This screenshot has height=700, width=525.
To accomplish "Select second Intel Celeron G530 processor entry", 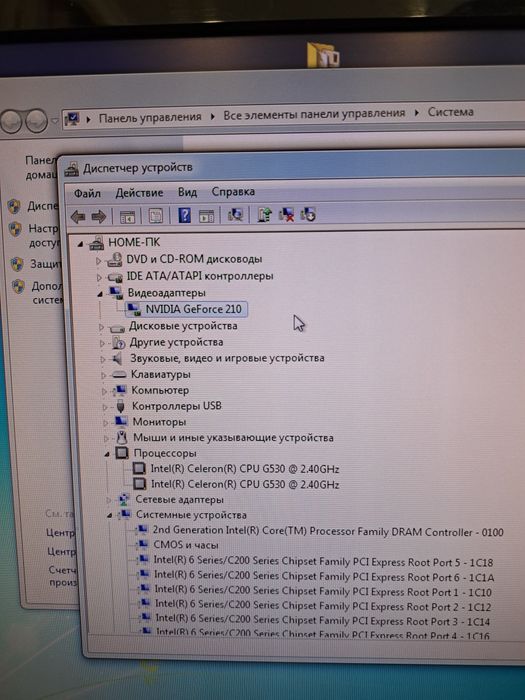I will pos(245,484).
